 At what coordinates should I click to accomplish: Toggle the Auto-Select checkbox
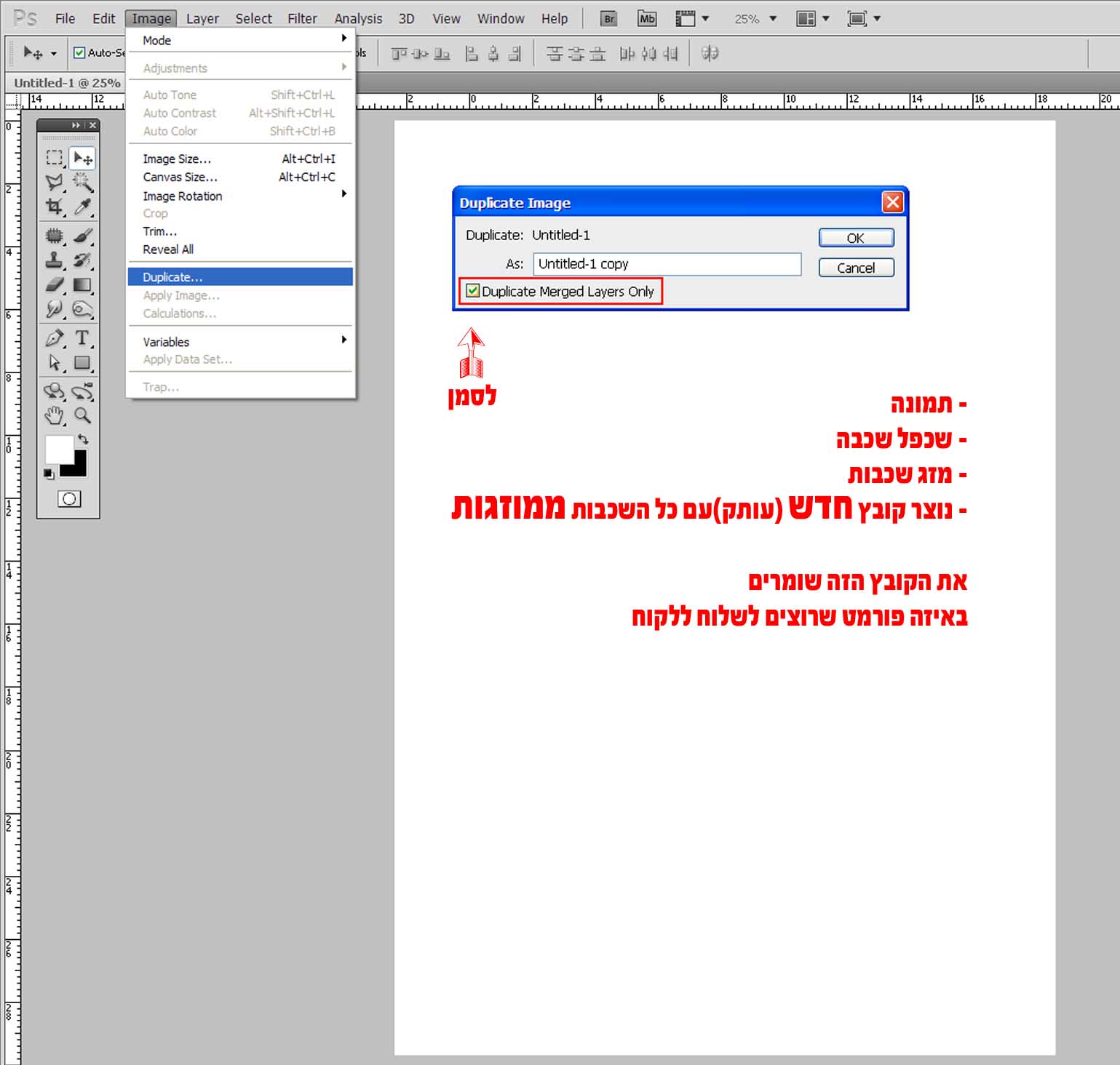click(x=79, y=52)
